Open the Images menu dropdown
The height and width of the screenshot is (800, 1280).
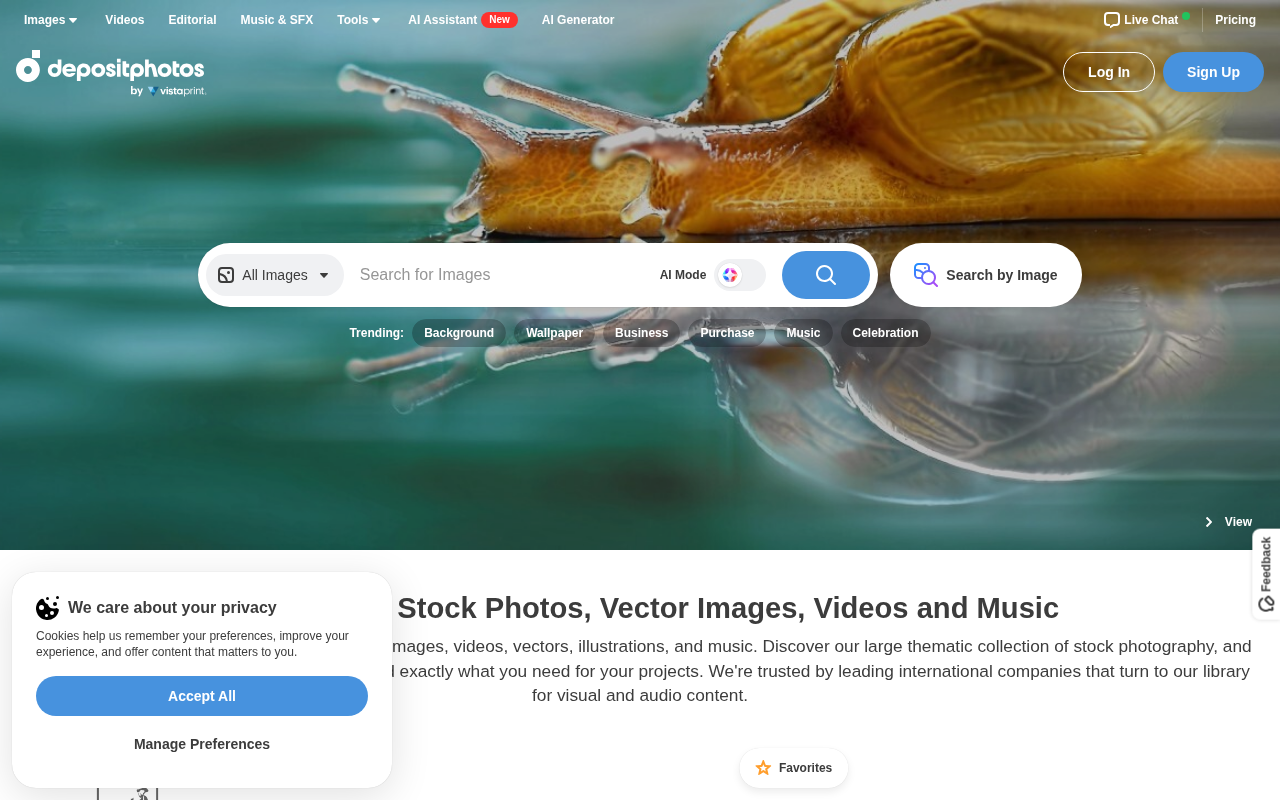[x=51, y=20]
